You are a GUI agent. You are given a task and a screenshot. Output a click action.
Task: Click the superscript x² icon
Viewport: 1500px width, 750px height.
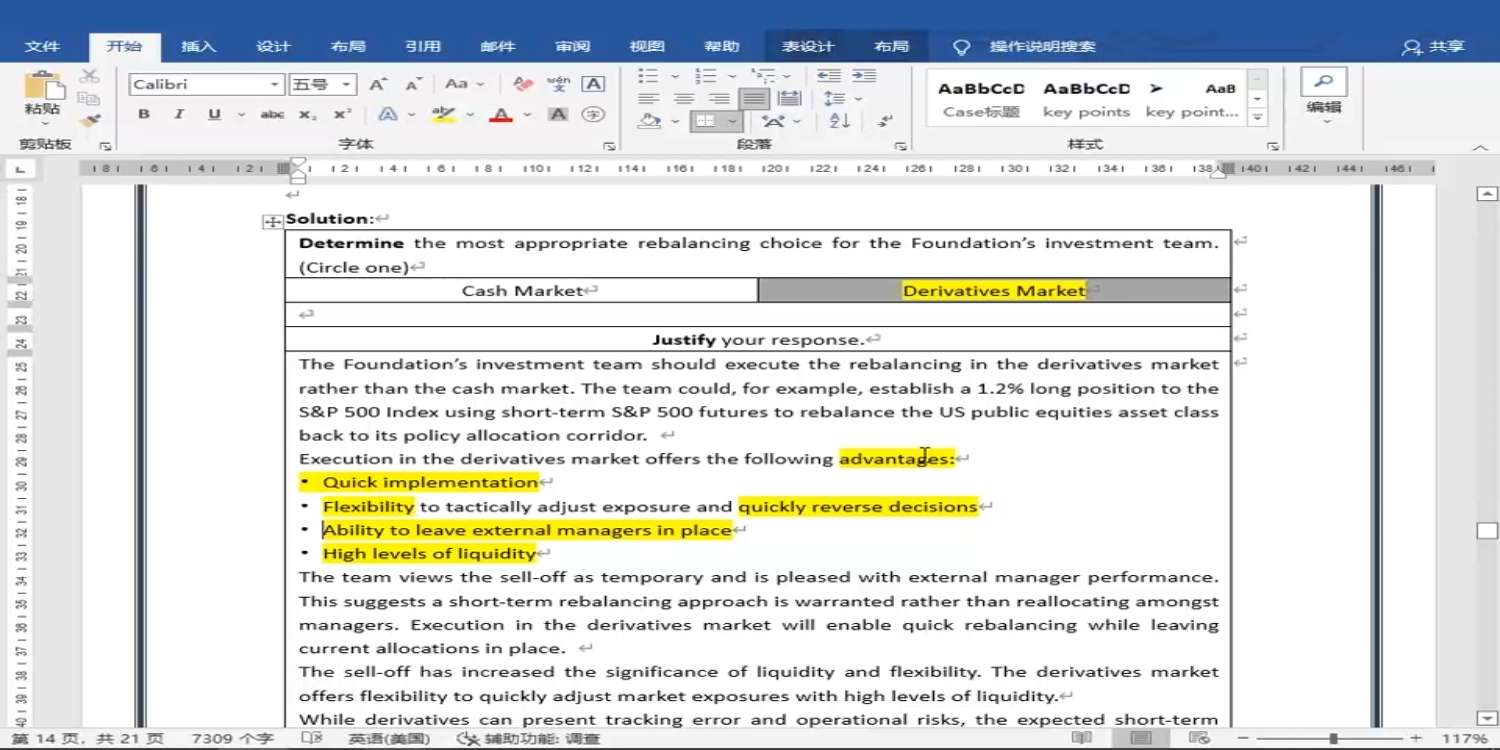tap(342, 115)
